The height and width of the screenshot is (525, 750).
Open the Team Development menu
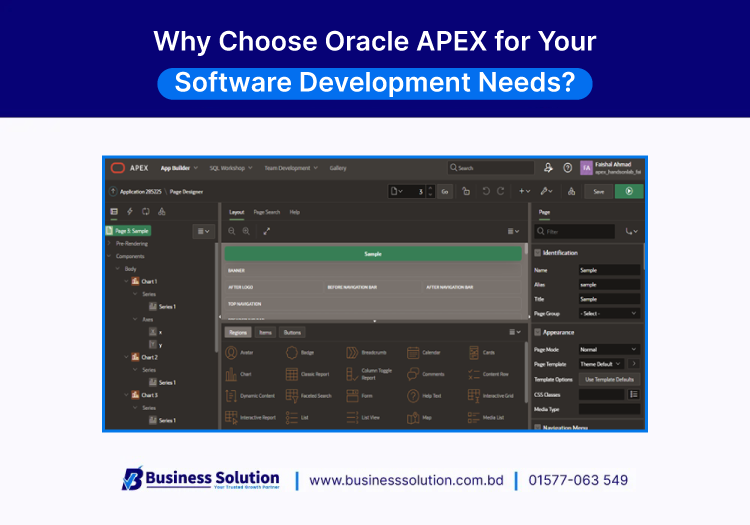click(x=291, y=168)
